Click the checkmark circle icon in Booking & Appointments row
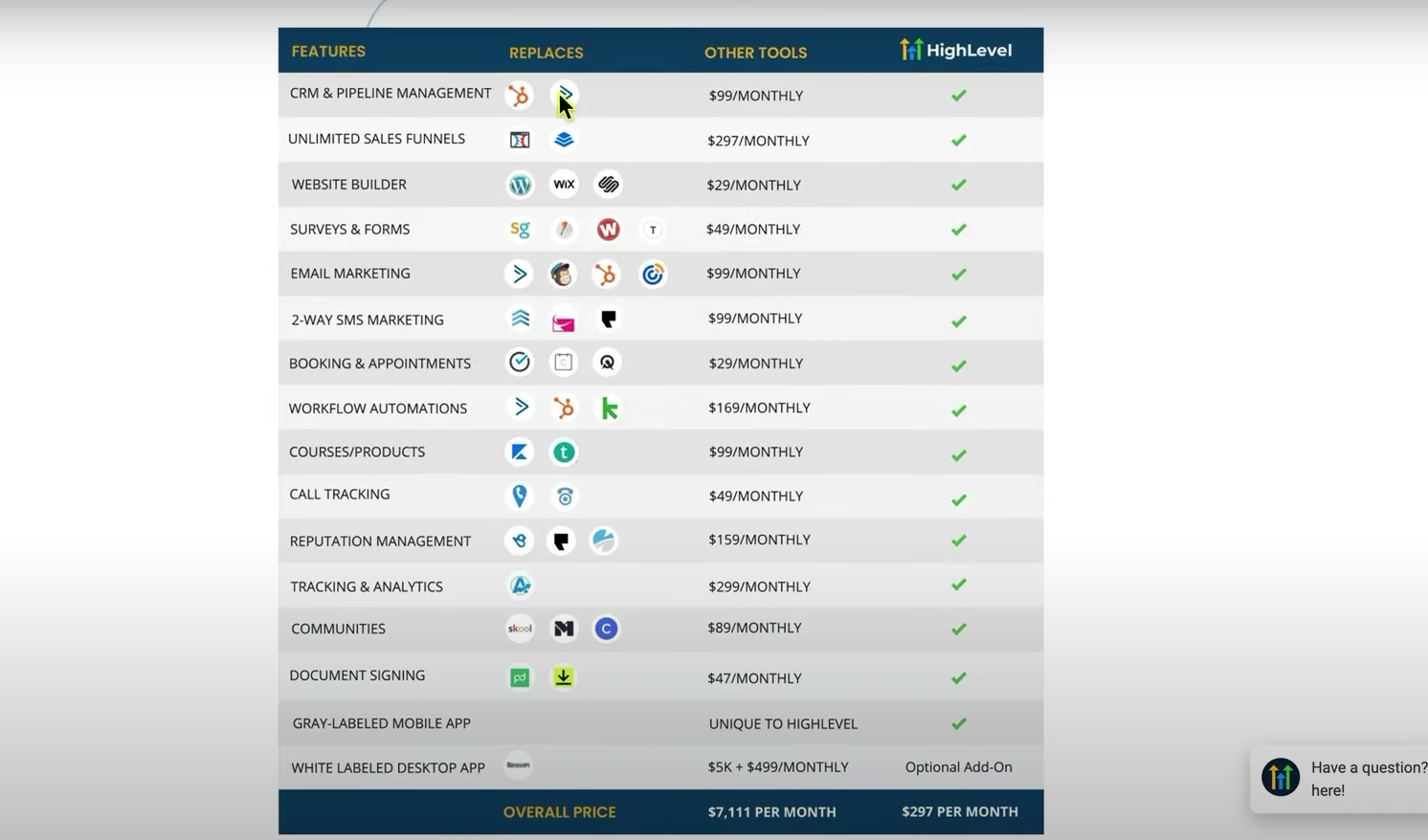This screenshot has height=840, width=1428. pyautogui.click(x=519, y=362)
